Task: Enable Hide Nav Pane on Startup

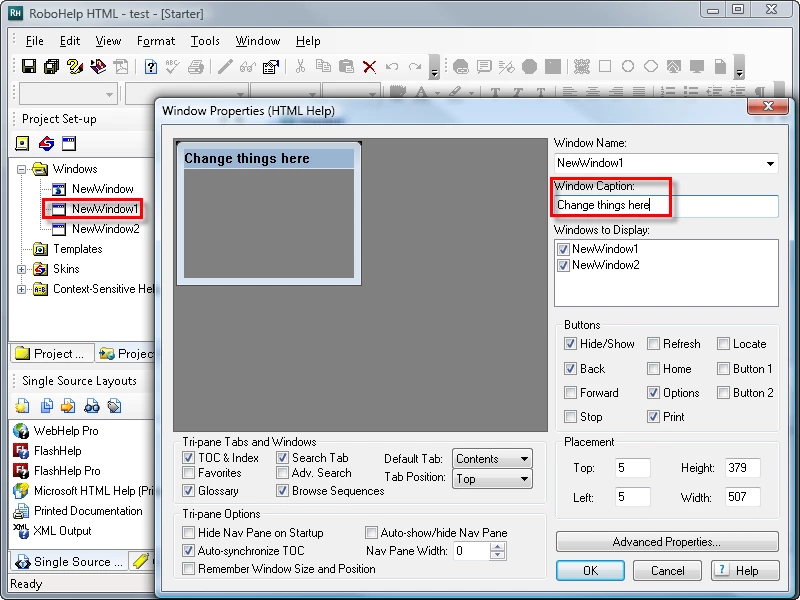Action: pos(188,533)
